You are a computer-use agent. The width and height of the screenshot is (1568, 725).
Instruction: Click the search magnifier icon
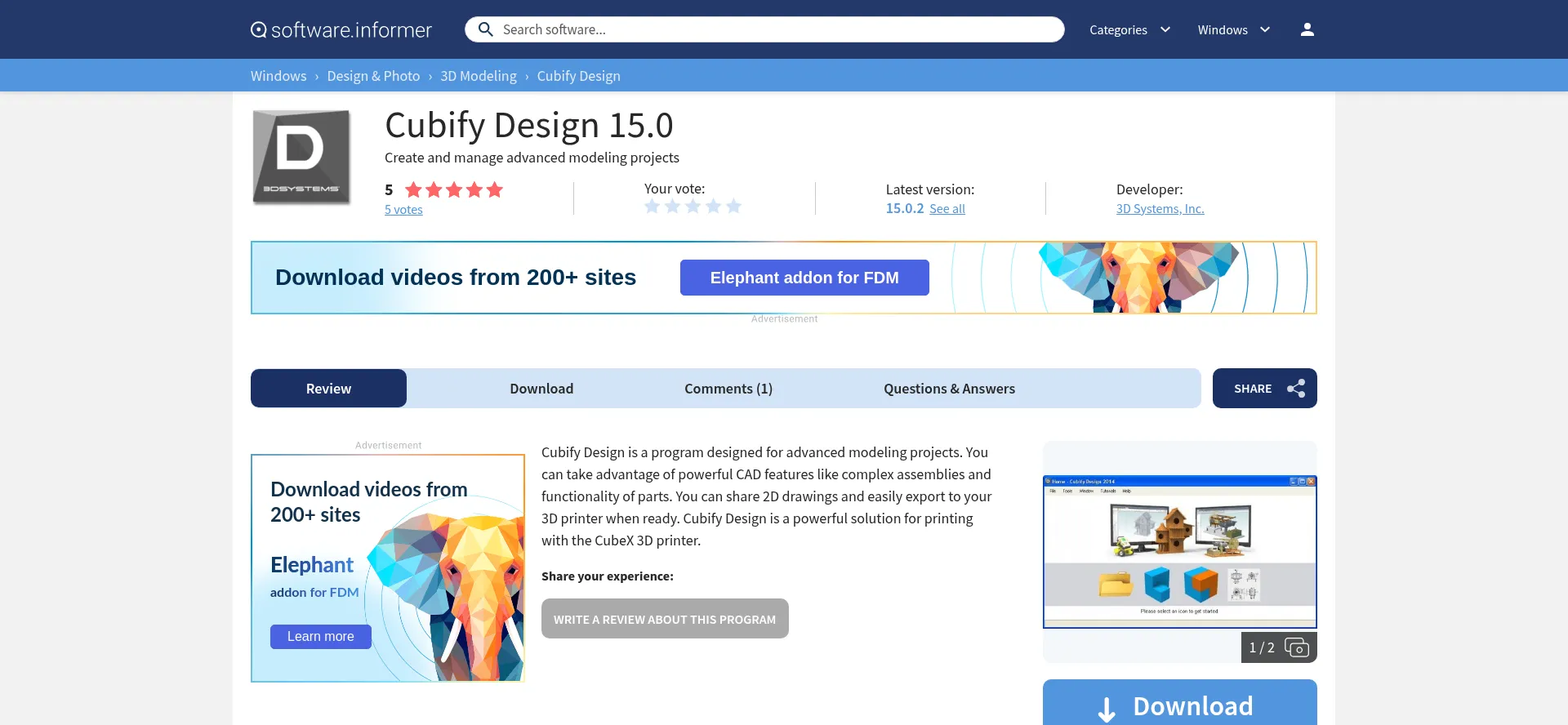coord(485,29)
